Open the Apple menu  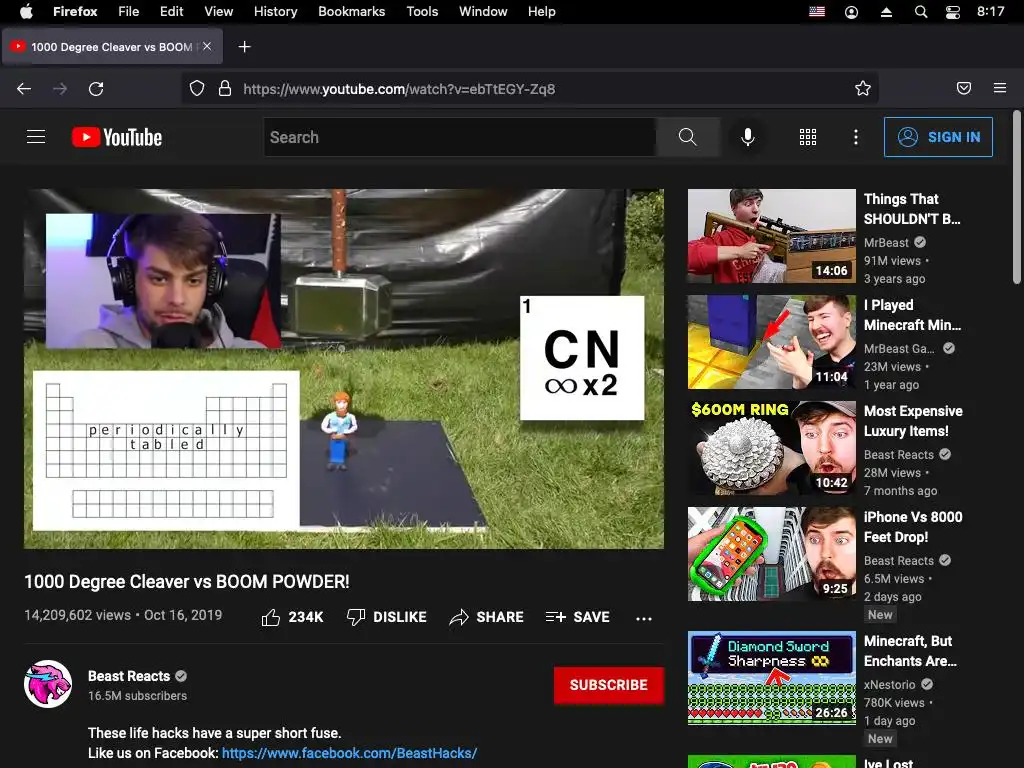point(26,12)
